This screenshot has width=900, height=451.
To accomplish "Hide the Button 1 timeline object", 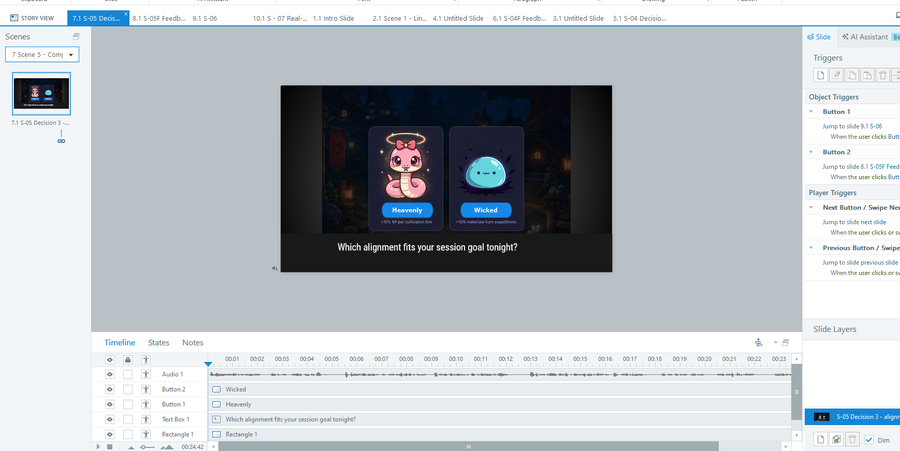I will point(110,404).
